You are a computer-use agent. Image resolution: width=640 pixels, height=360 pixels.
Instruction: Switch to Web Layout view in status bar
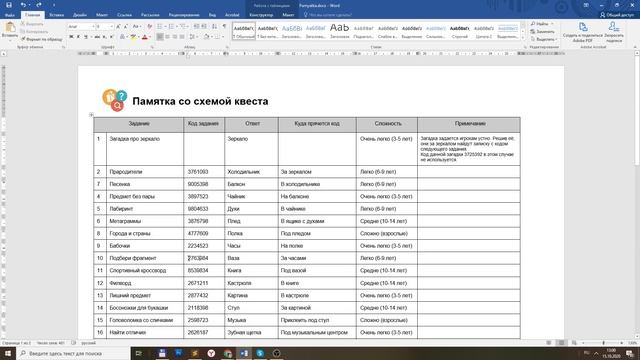coord(574,343)
